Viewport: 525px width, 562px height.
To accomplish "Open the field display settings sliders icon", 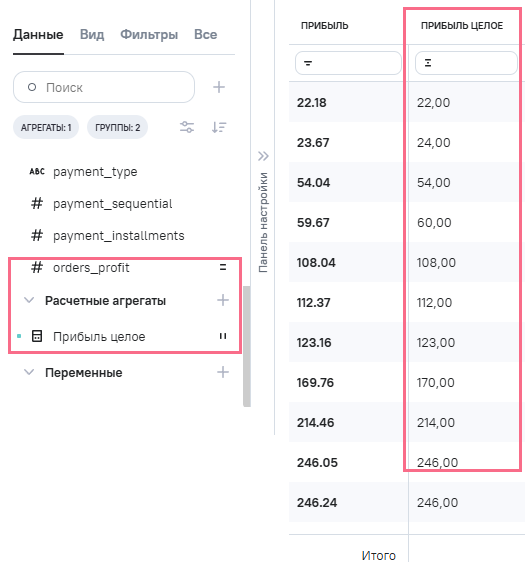I will pos(187,127).
